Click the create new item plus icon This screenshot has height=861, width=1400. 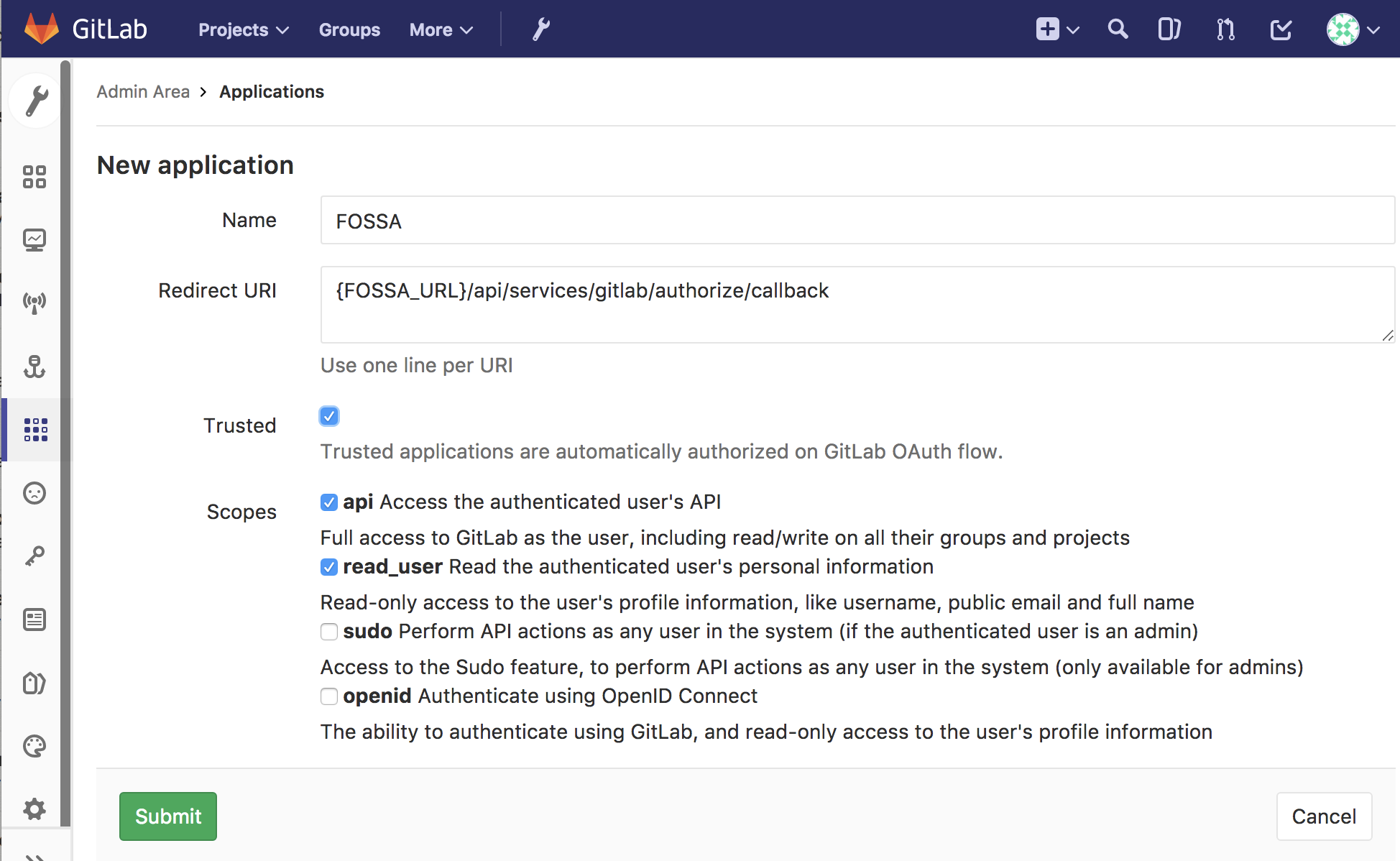[1048, 28]
